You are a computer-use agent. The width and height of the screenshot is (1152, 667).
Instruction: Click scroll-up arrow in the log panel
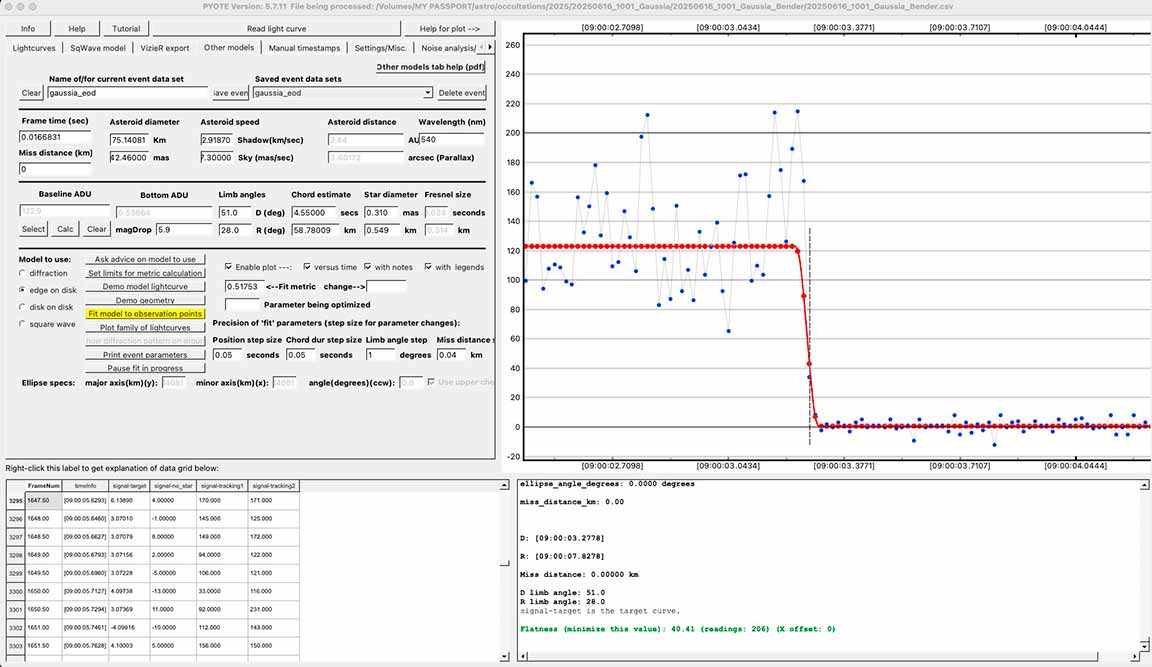[1145, 485]
